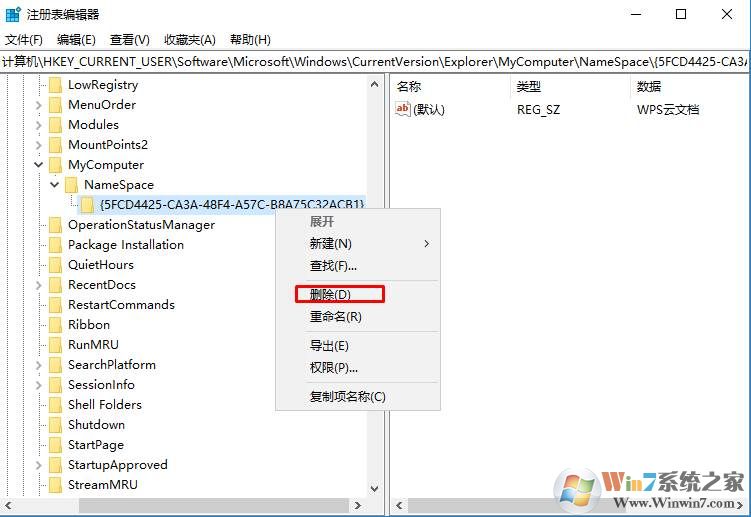Image resolution: width=751 pixels, height=517 pixels.
Task: Click the Shutdown folder icon
Action: coord(56,425)
